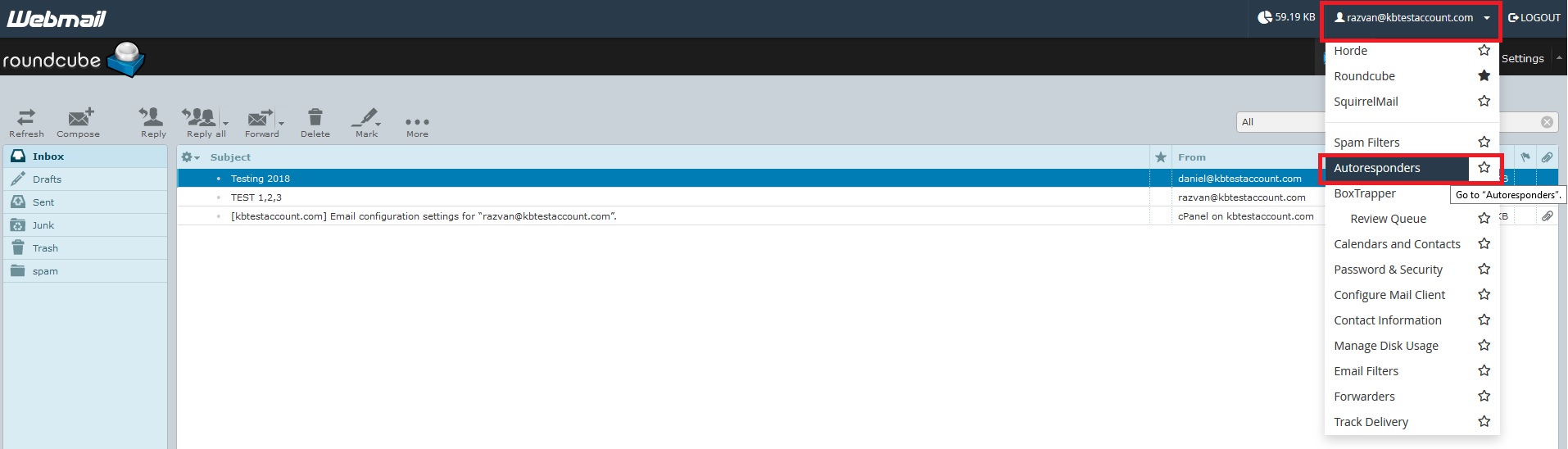Open the Settings button
This screenshot has height=449, width=1568.
1522,59
